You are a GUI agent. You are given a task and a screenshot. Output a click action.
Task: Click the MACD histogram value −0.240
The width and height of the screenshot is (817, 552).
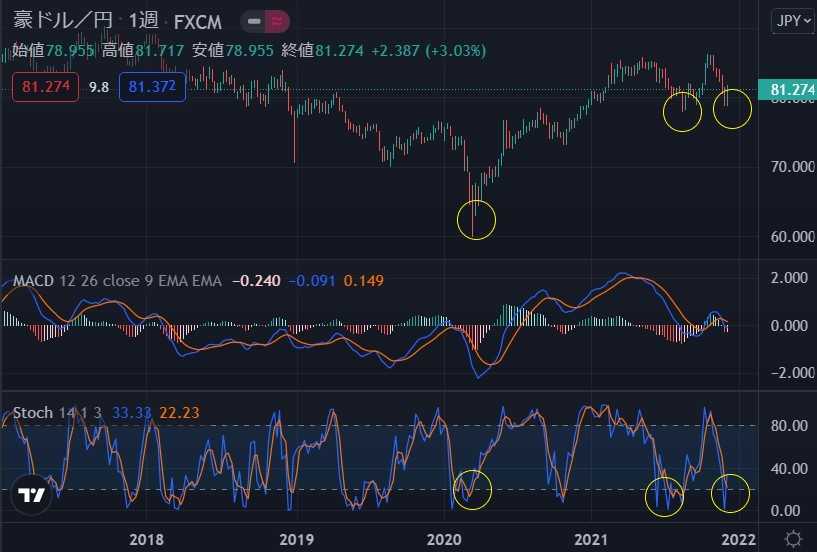pos(256,281)
